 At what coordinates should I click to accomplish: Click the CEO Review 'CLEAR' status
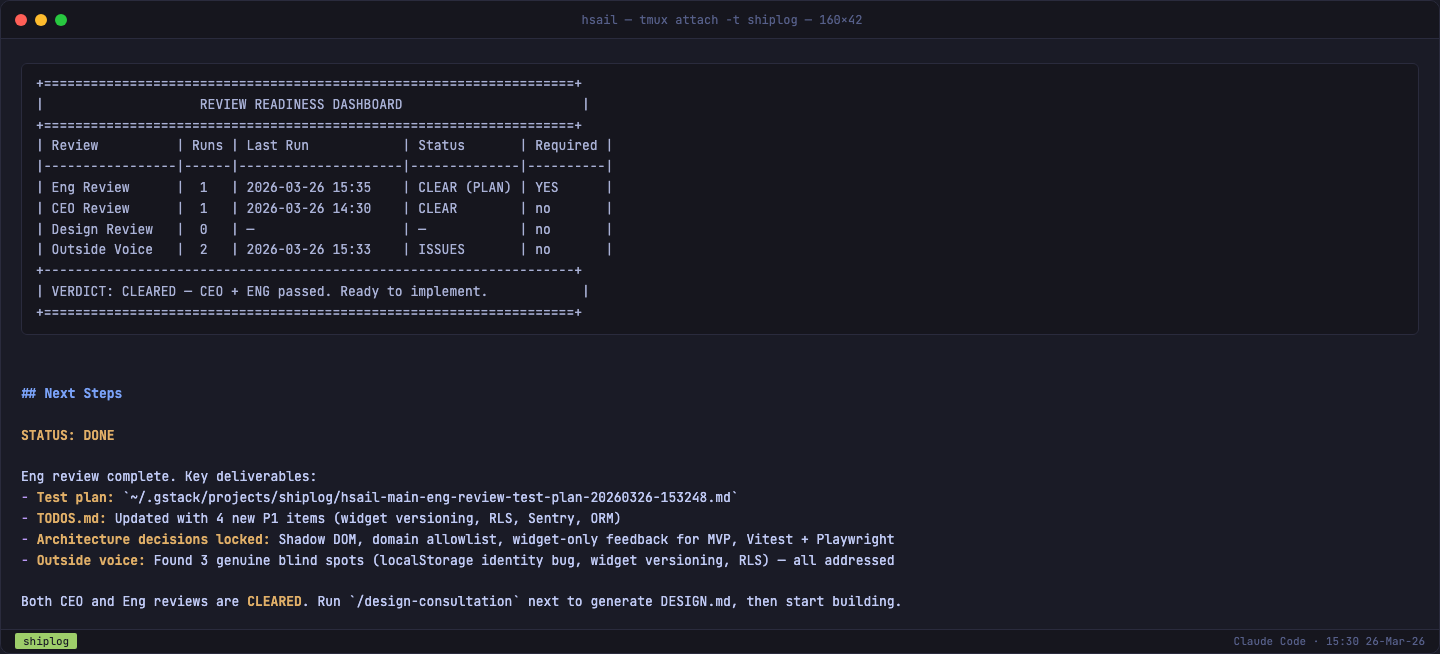coord(438,209)
